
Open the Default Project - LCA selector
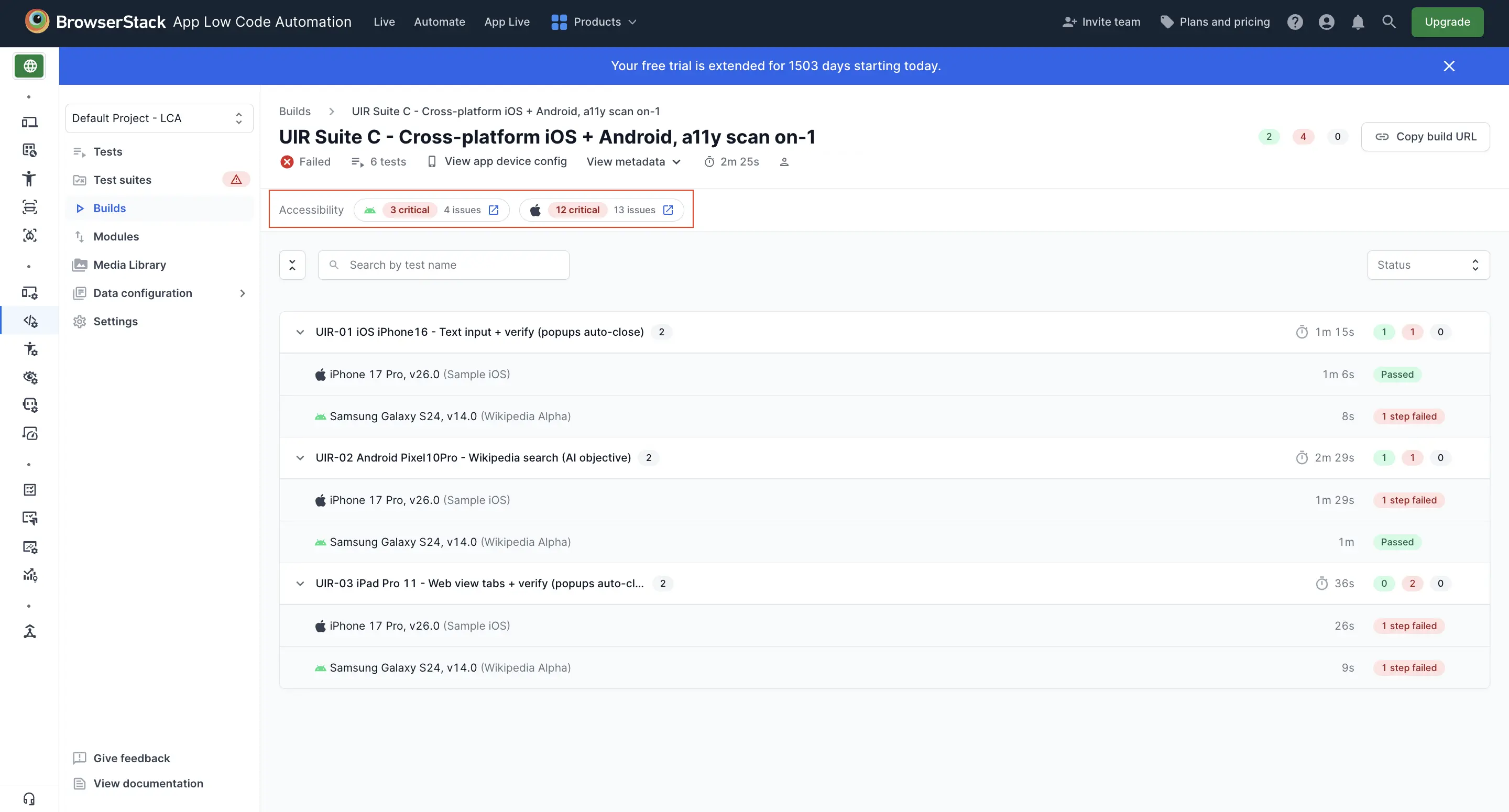tap(159, 118)
